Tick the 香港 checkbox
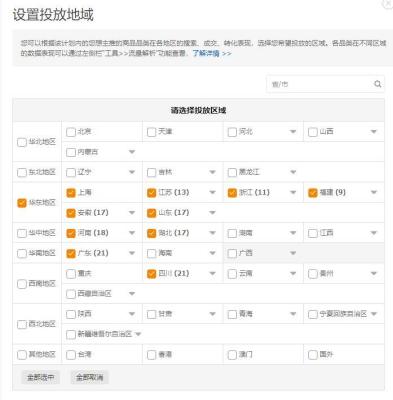Viewport: 393px width, 400px height. (151, 354)
